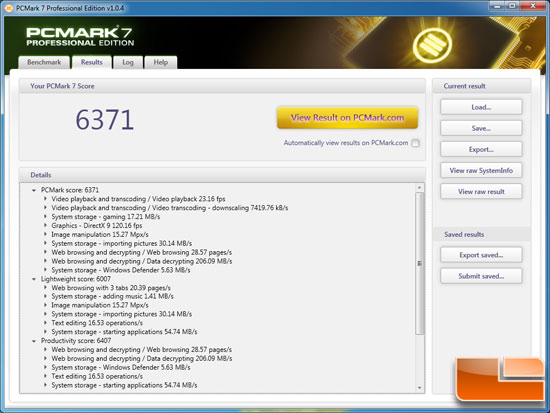Click the Export... button
The width and height of the screenshot is (550, 413).
pos(481,149)
